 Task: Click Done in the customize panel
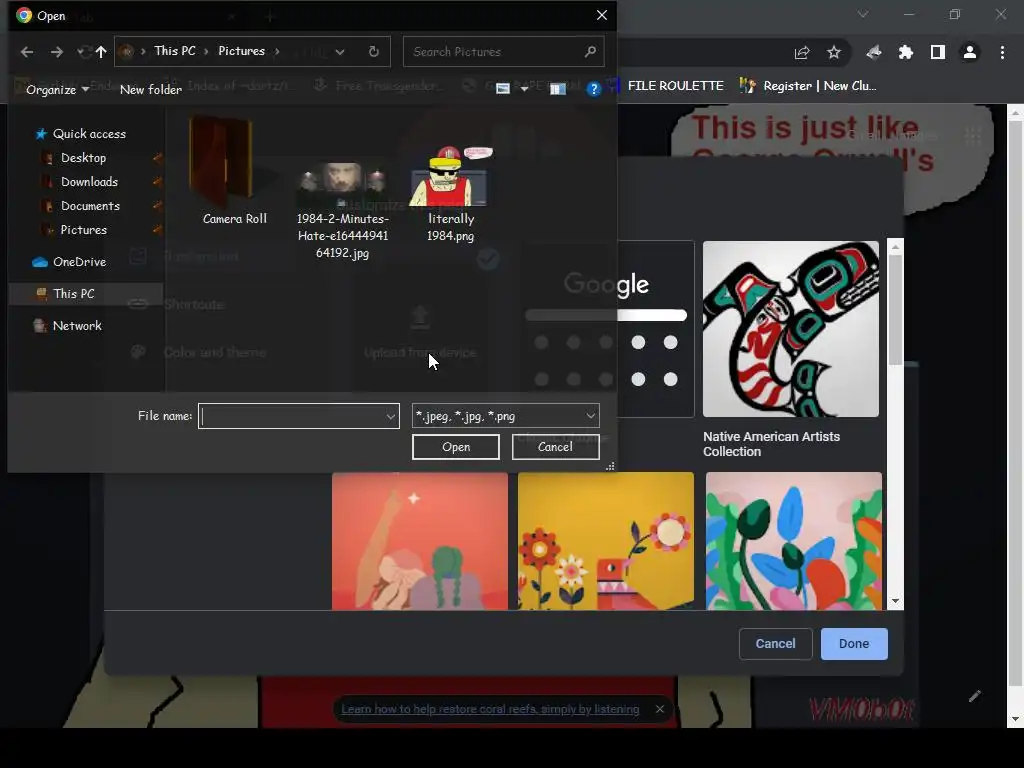point(854,644)
